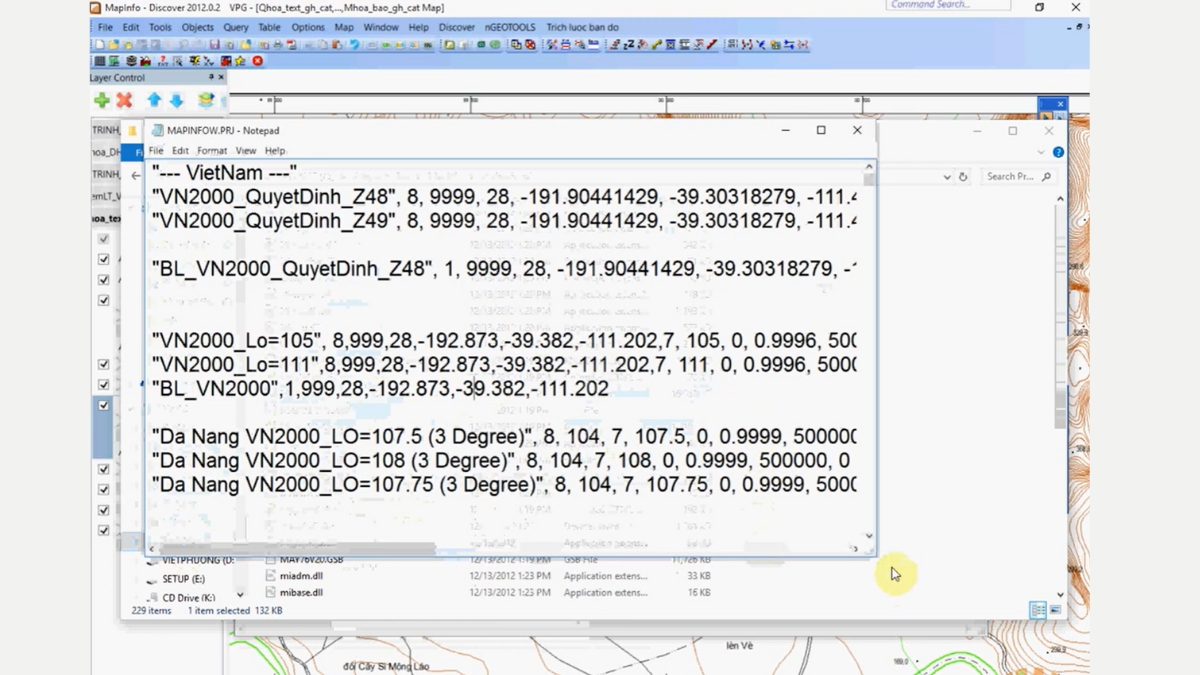Viewport: 1200px width, 675px height.
Task: Click the Open Table icon in the toolbar
Action: [x=113, y=44]
